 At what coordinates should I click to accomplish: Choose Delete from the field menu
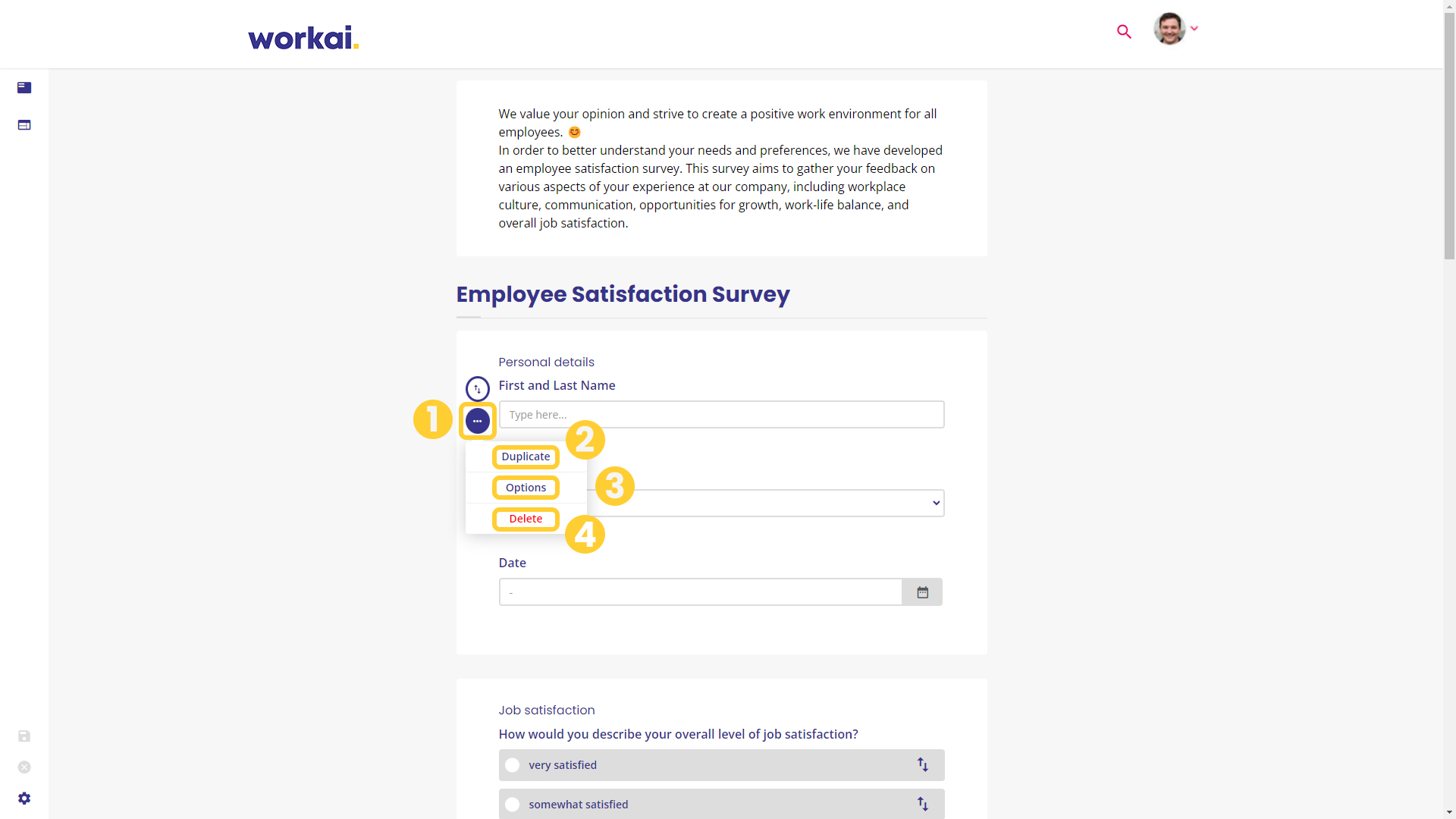click(x=526, y=519)
